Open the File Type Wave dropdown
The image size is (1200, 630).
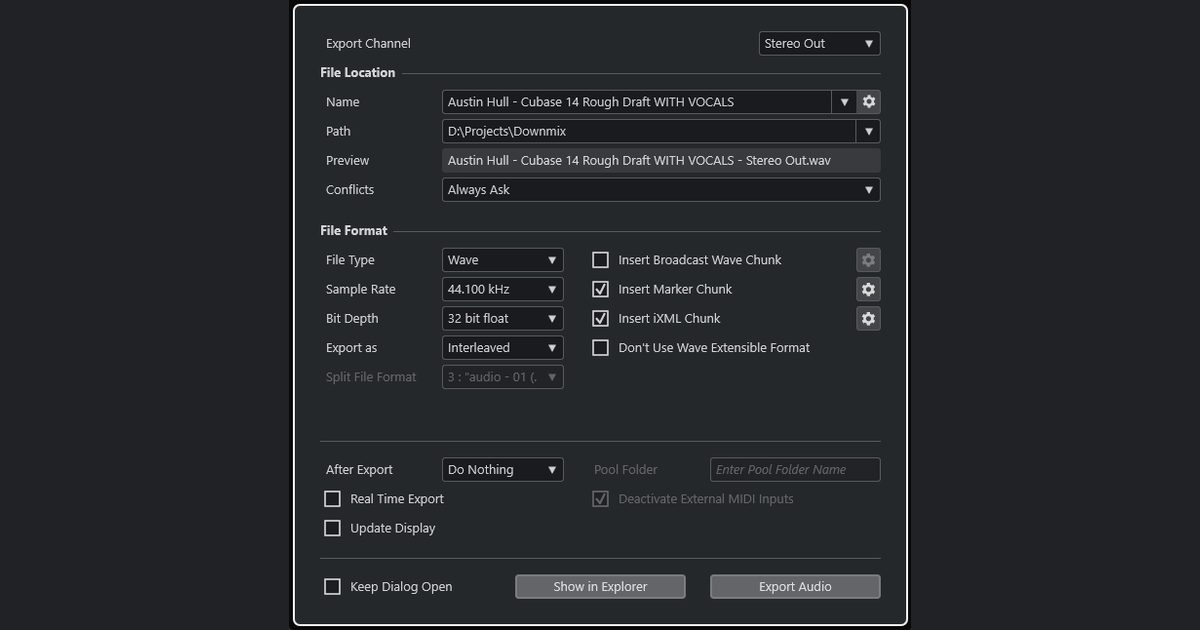tap(503, 260)
